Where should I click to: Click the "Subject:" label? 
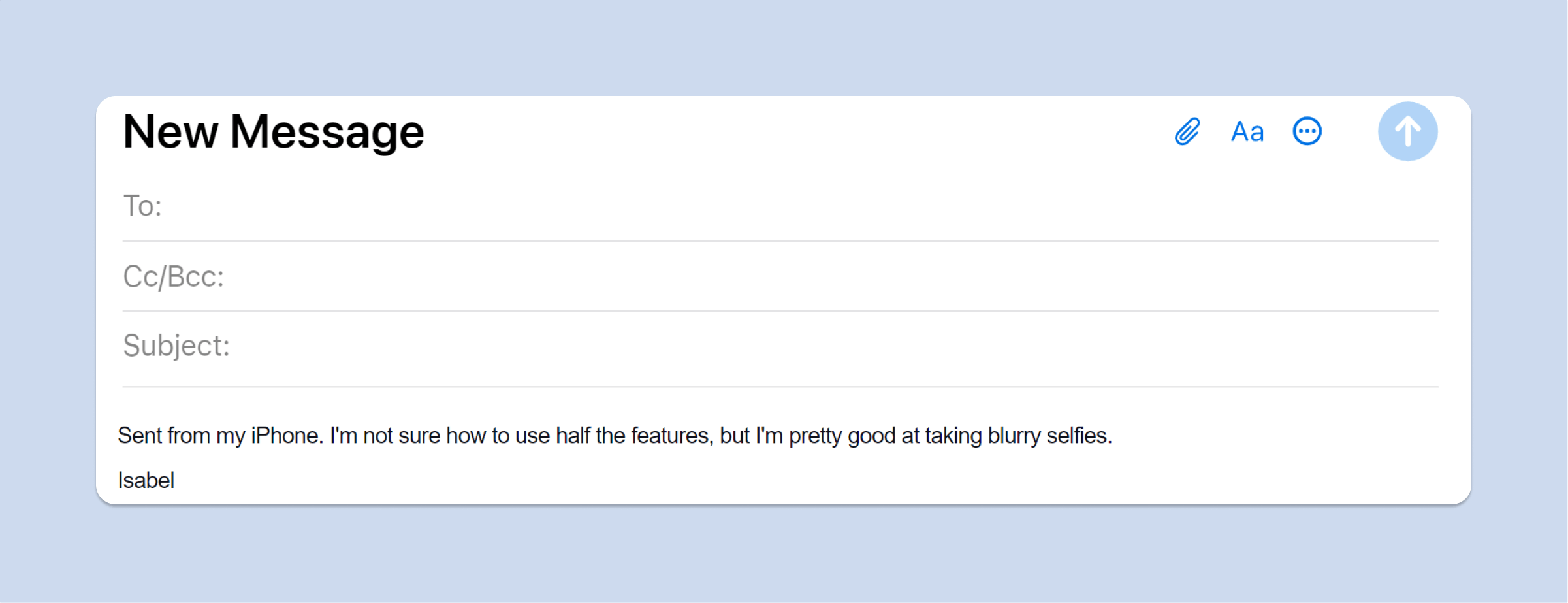(x=176, y=346)
